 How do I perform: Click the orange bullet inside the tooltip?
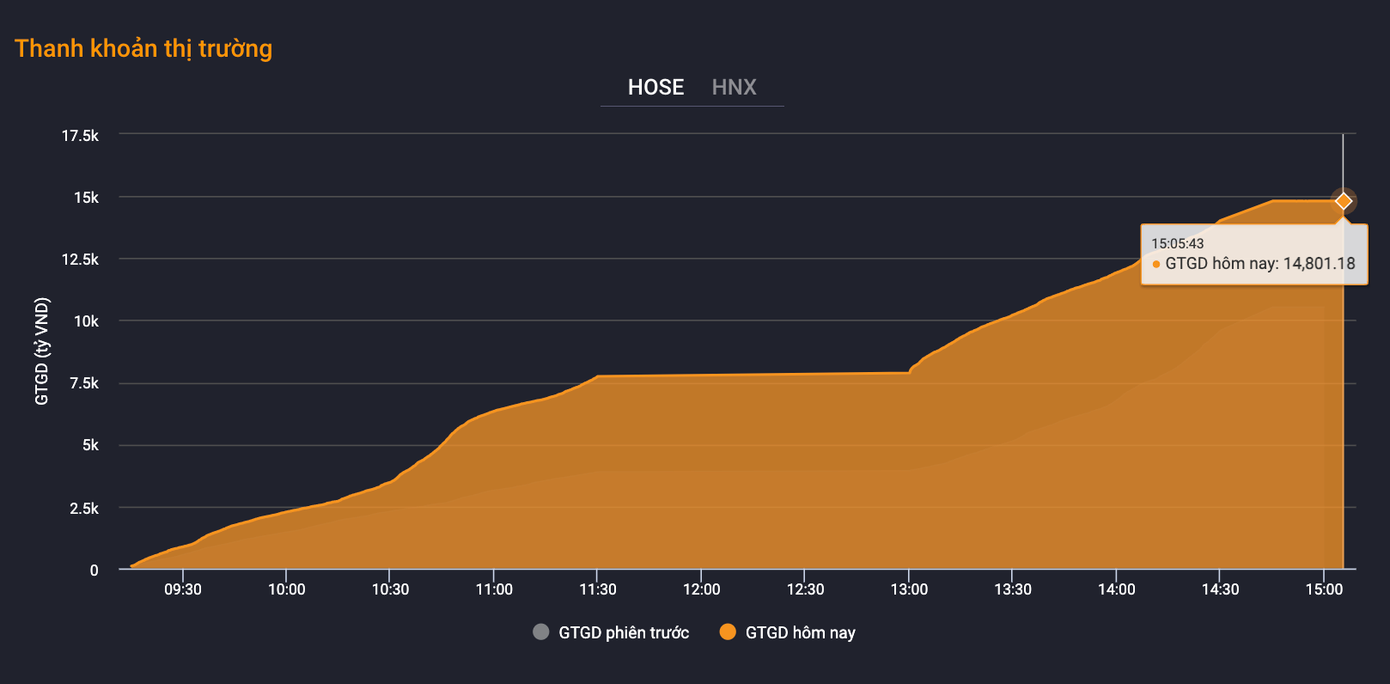tap(1157, 264)
